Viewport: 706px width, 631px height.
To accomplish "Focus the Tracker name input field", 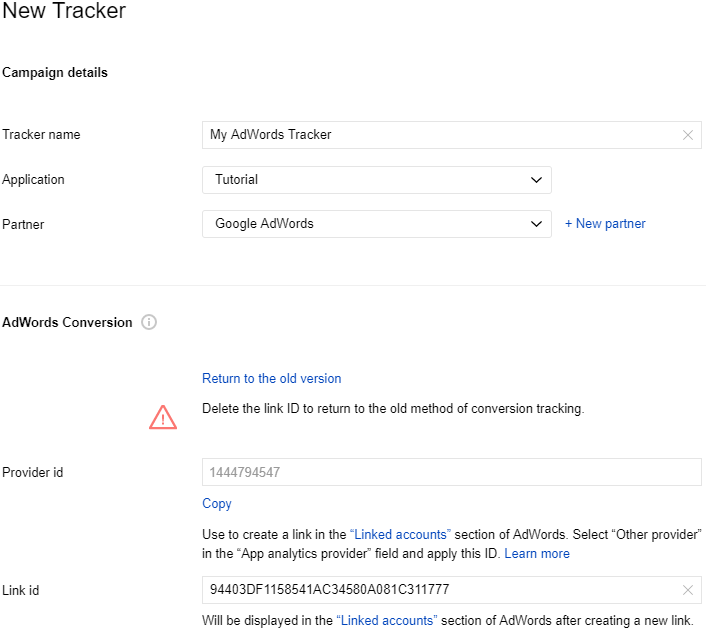I will coord(440,135).
